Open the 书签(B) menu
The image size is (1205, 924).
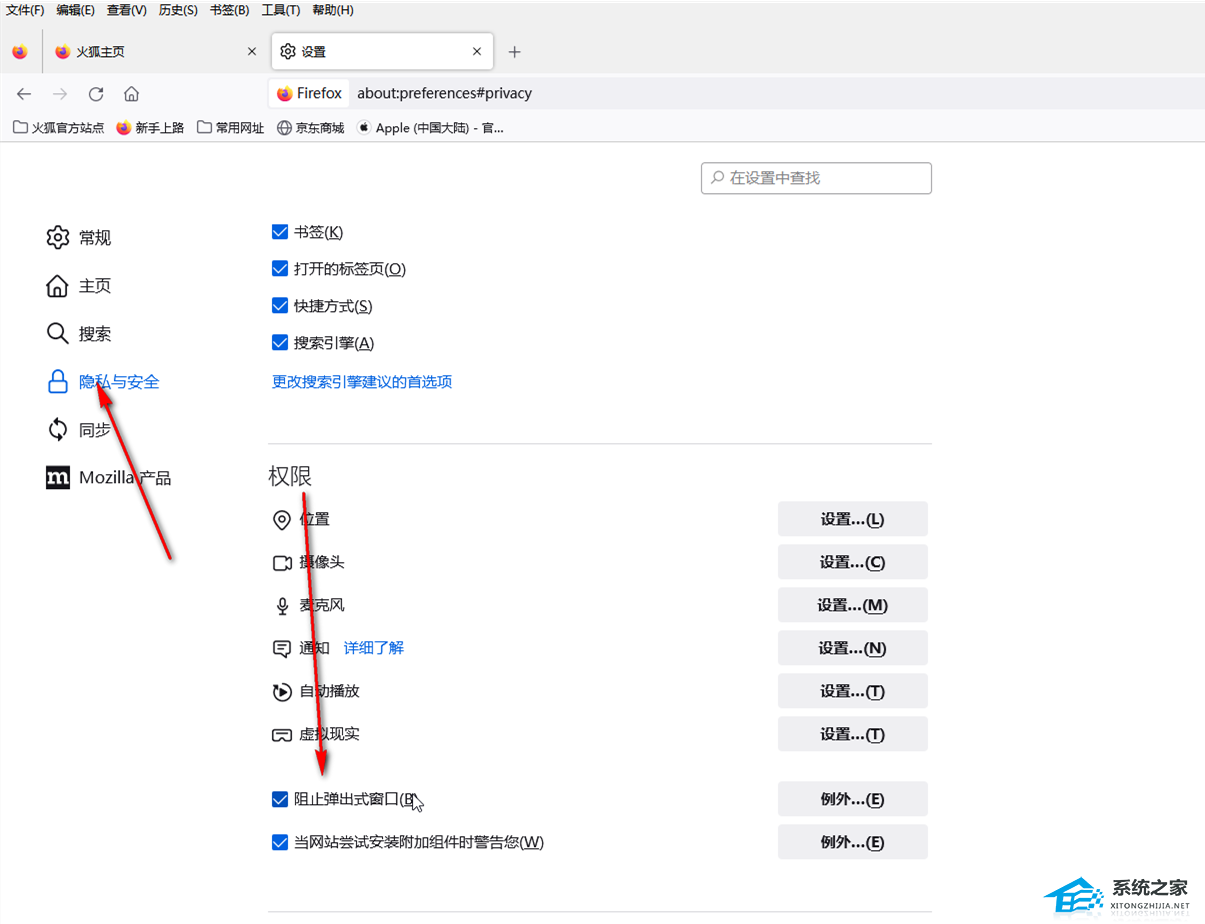[230, 10]
